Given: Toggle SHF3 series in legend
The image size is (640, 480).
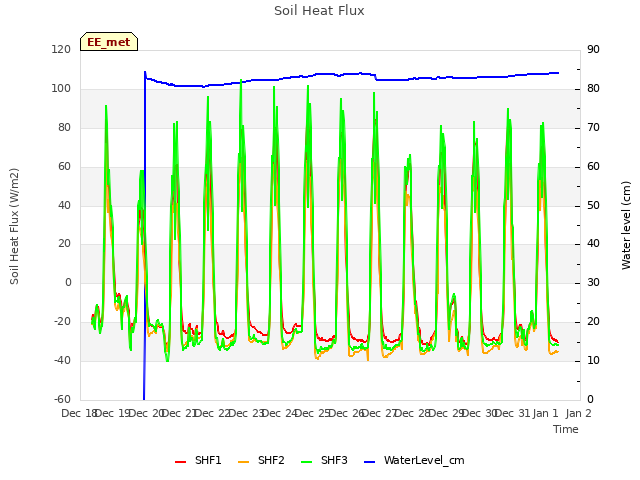Looking at the screenshot, I should [x=324, y=460].
